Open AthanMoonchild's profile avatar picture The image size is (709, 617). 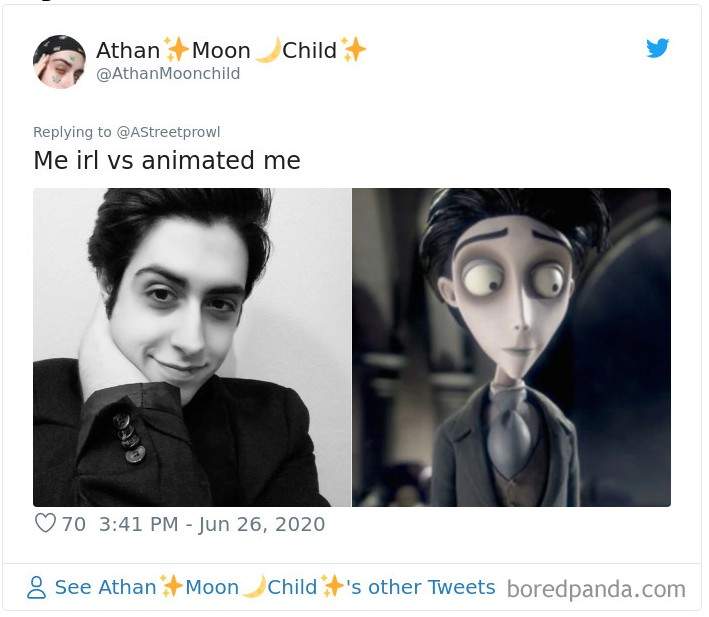tap(59, 62)
